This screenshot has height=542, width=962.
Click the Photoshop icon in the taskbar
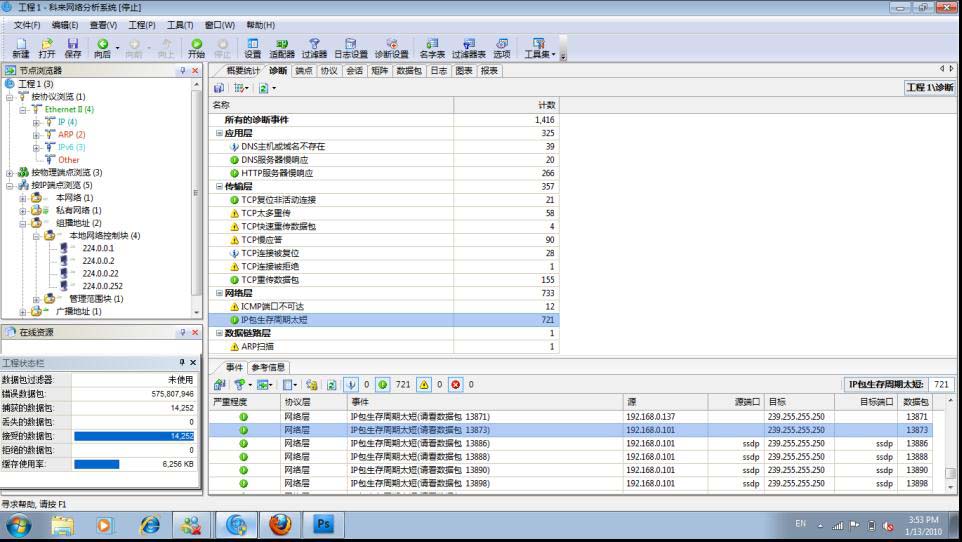[x=323, y=525]
